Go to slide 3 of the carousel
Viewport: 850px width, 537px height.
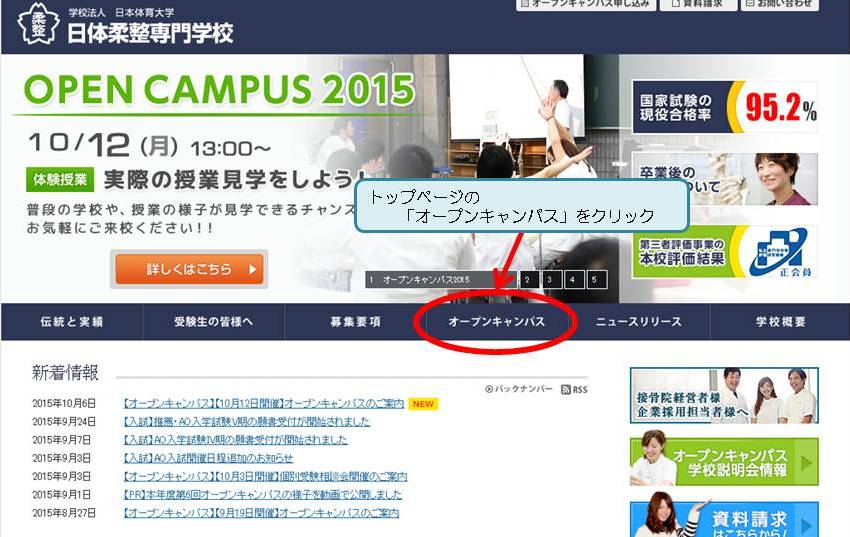[x=550, y=280]
